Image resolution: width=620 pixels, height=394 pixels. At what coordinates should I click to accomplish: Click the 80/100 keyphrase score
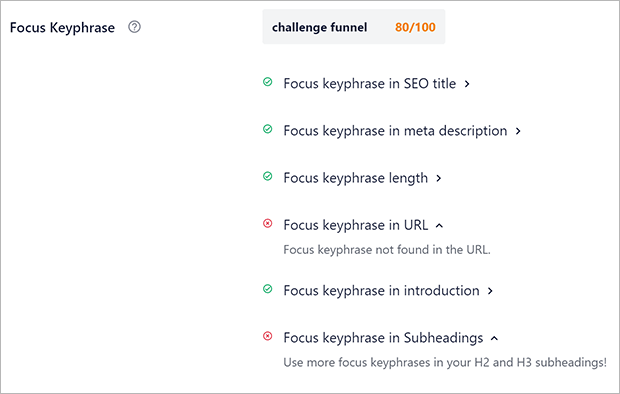415,27
